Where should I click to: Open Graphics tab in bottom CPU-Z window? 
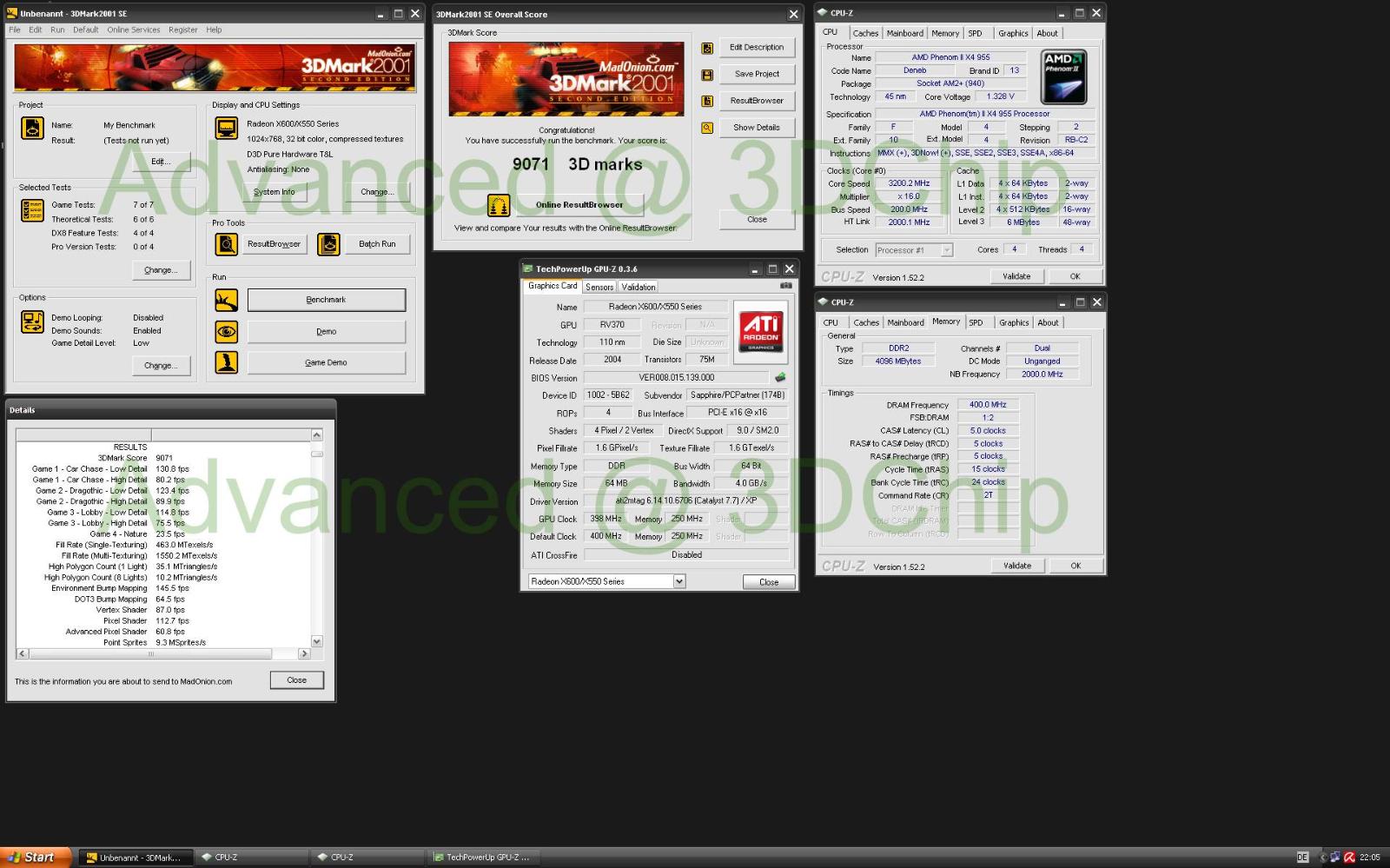pyautogui.click(x=1013, y=322)
